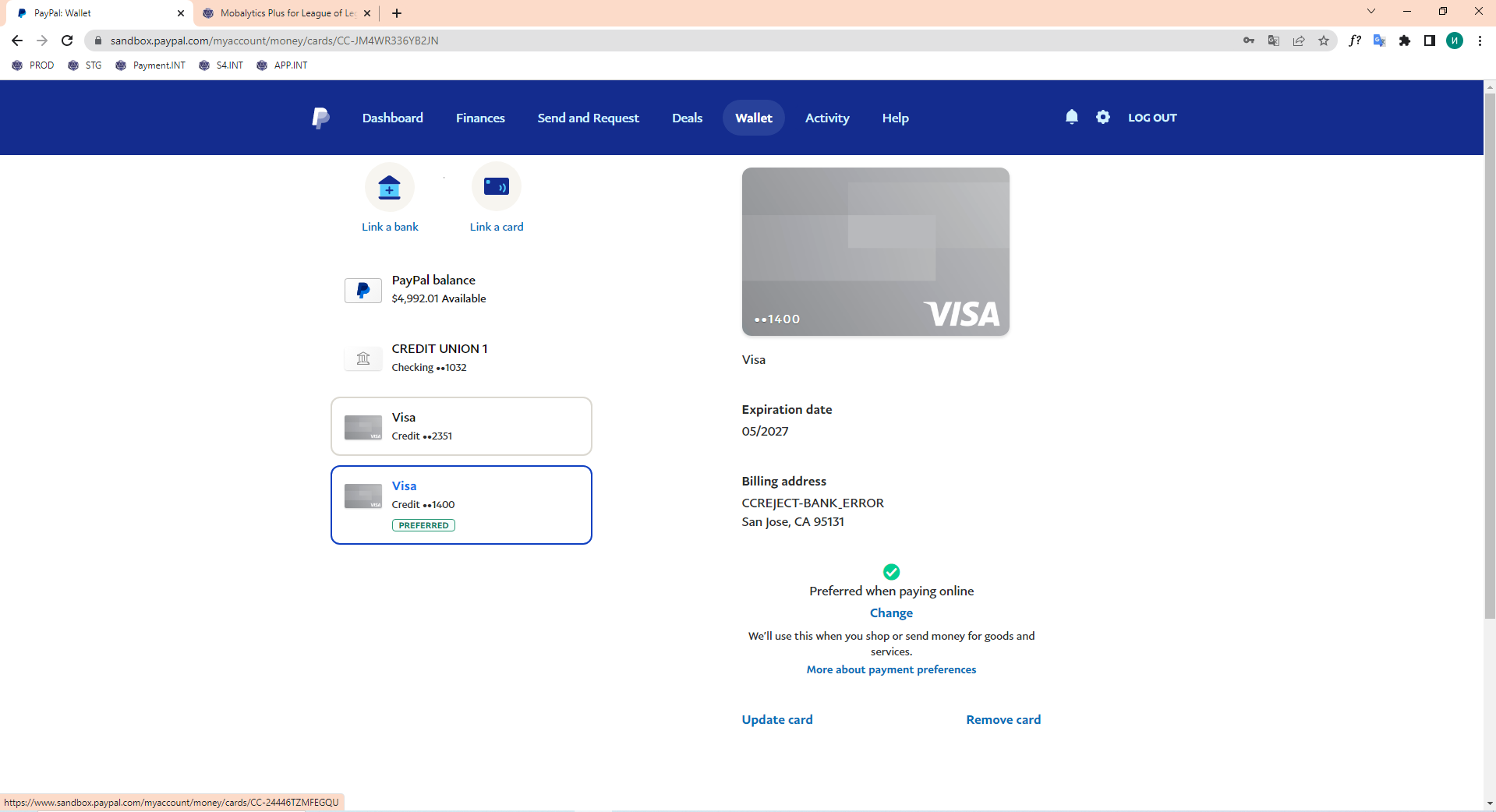Viewport: 1496px width, 812px height.
Task: Click the saved passwords key icon
Action: (x=1249, y=41)
